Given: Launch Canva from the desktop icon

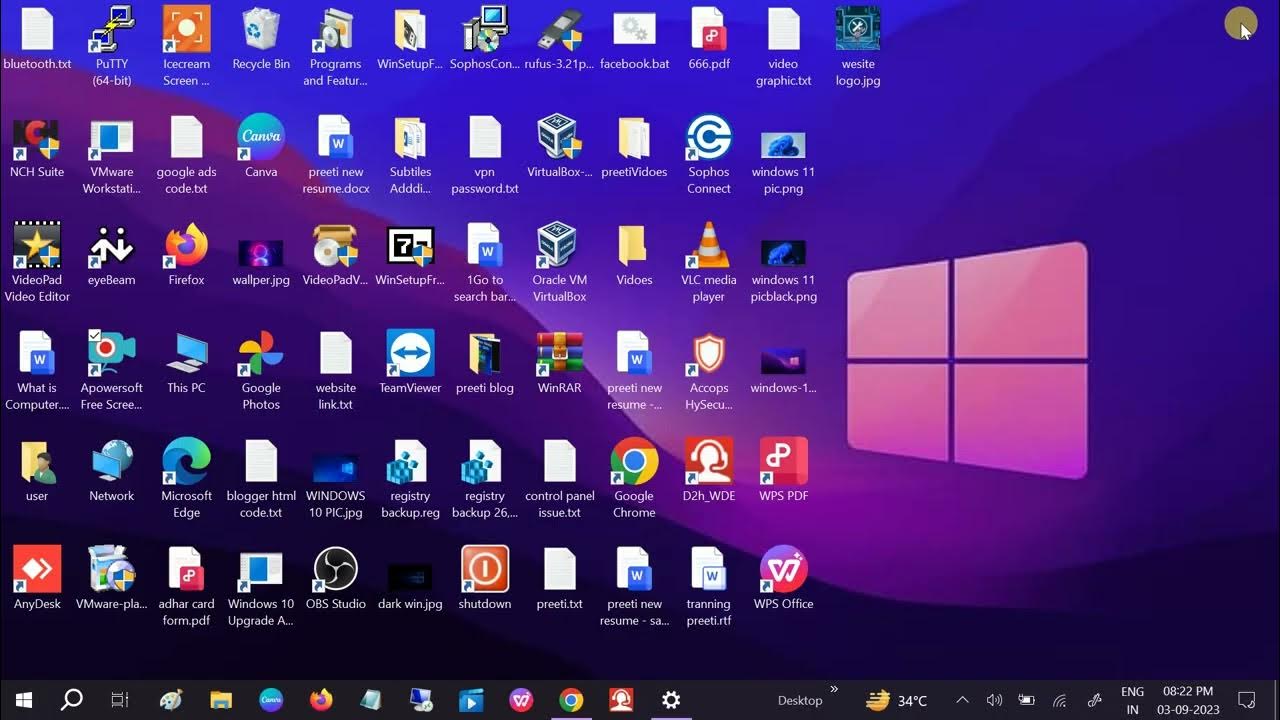Looking at the screenshot, I should coord(261,138).
